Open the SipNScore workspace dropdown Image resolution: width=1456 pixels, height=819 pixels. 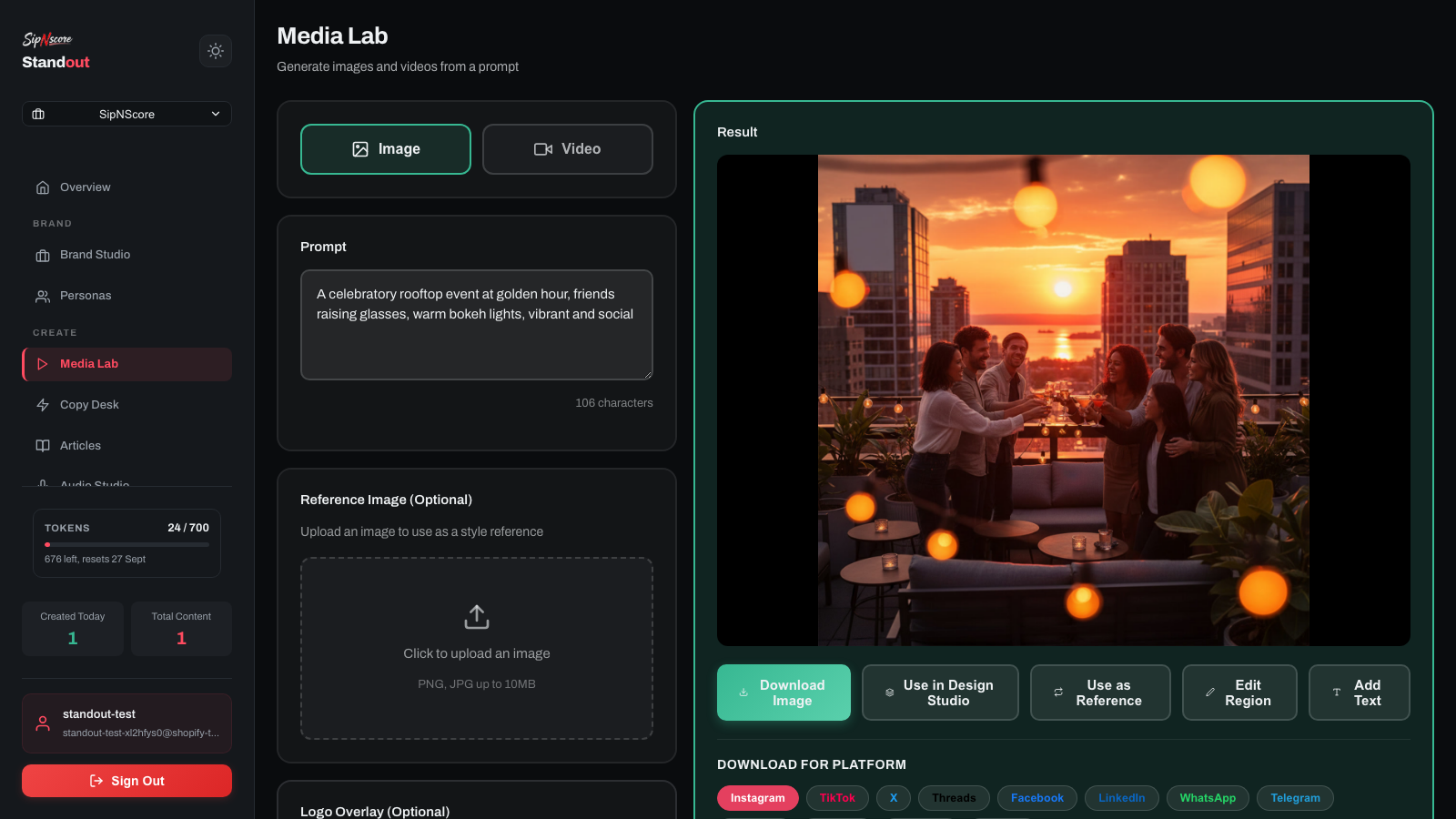(x=126, y=114)
